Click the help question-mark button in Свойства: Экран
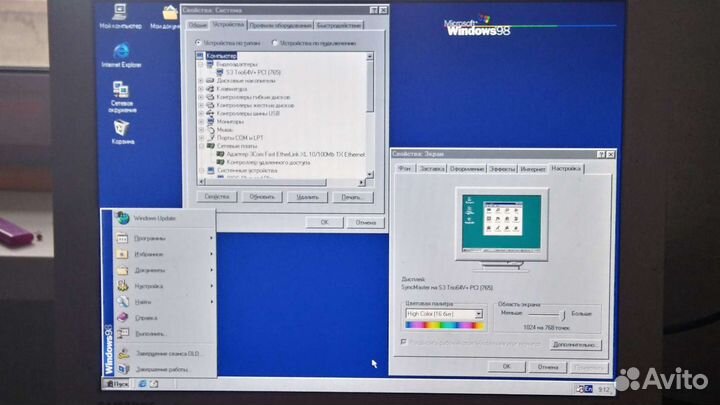 coord(602,154)
